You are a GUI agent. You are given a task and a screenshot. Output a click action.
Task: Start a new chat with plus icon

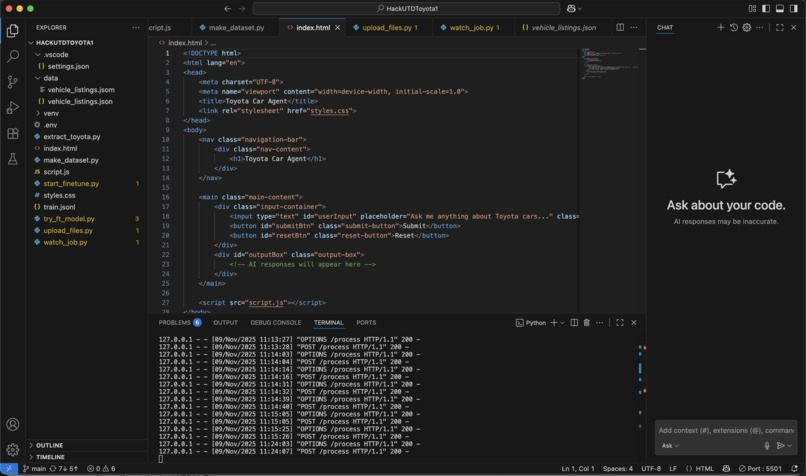point(720,27)
